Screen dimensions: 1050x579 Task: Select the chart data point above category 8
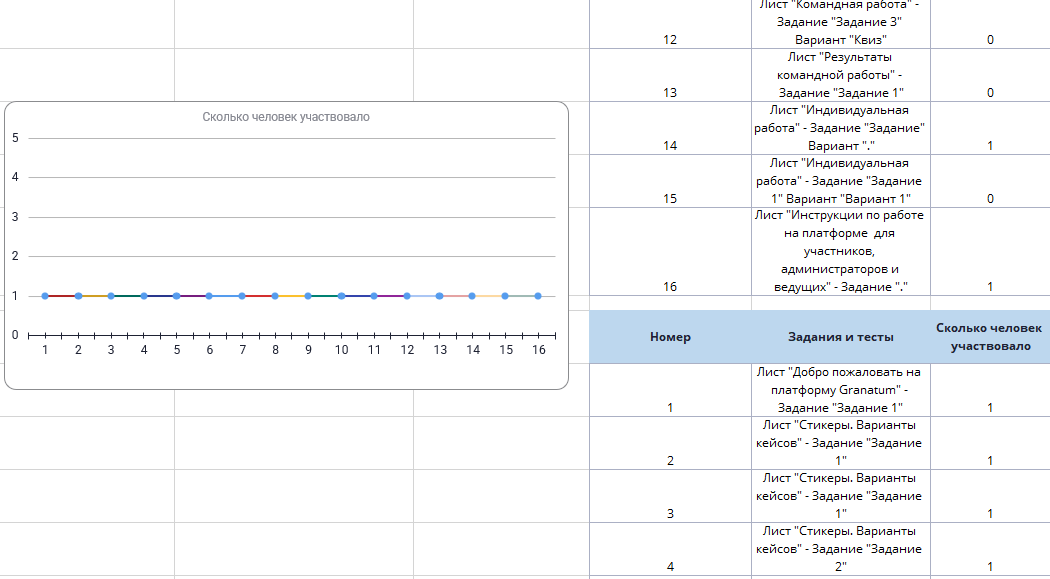click(275, 296)
